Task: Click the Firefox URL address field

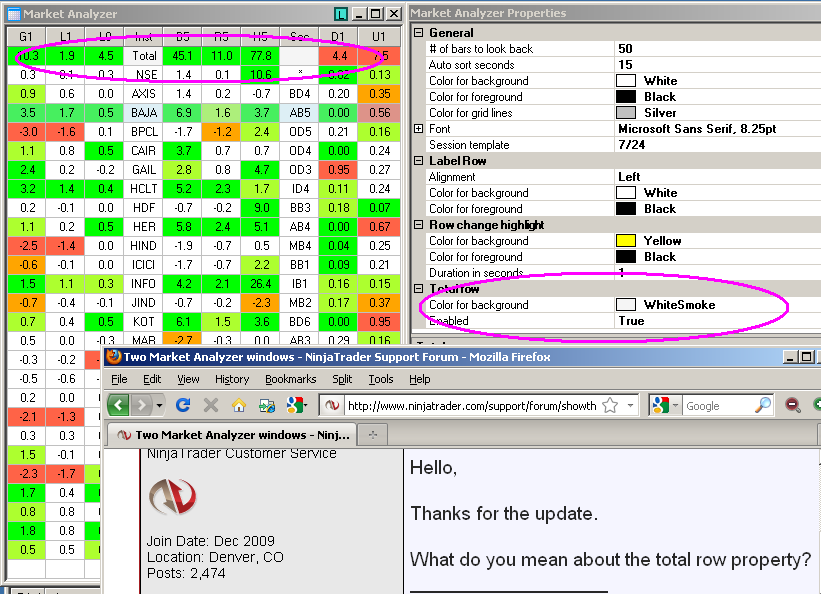Action: pos(472,406)
